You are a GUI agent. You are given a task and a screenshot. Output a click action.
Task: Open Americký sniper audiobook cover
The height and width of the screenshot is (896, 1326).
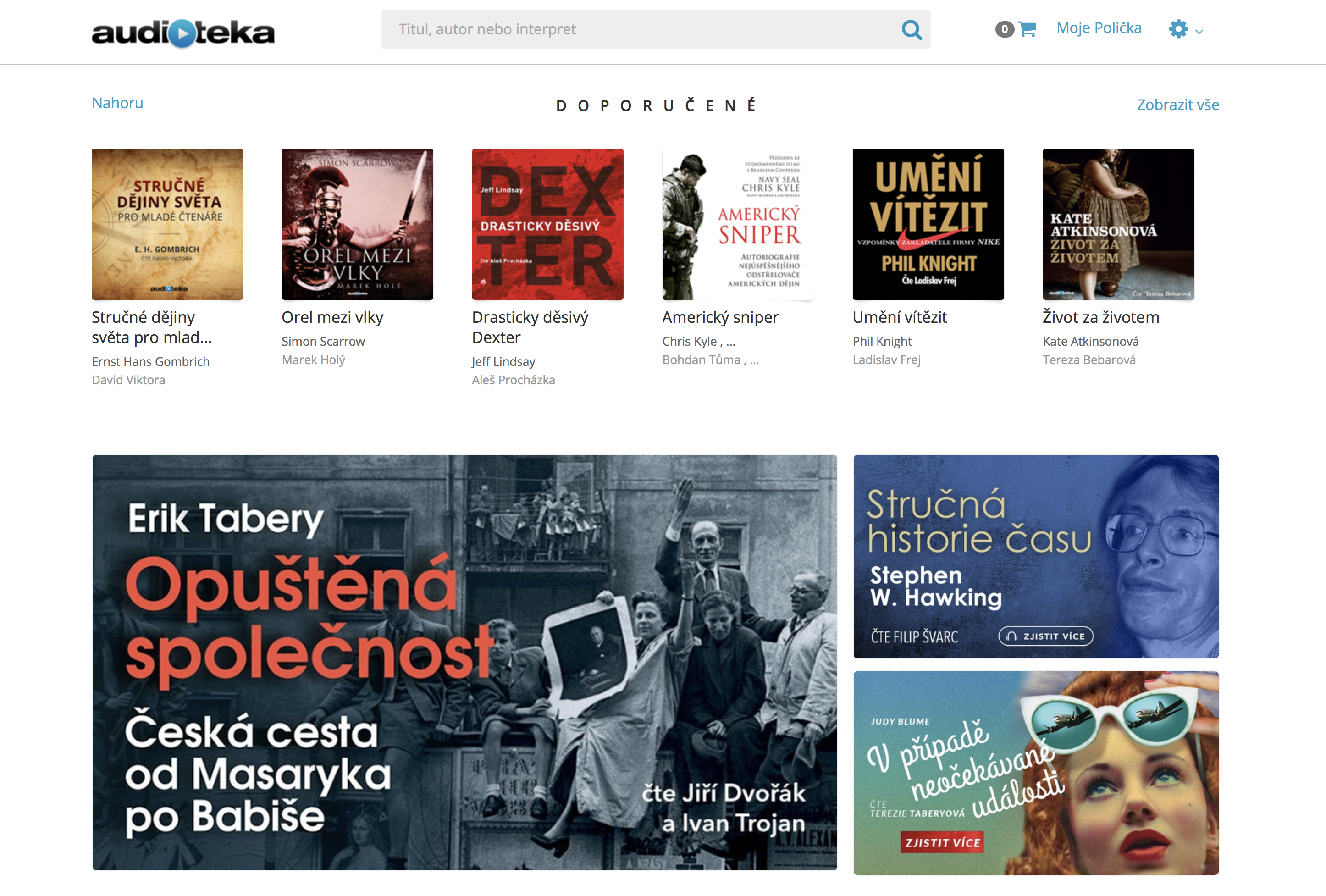(x=738, y=224)
